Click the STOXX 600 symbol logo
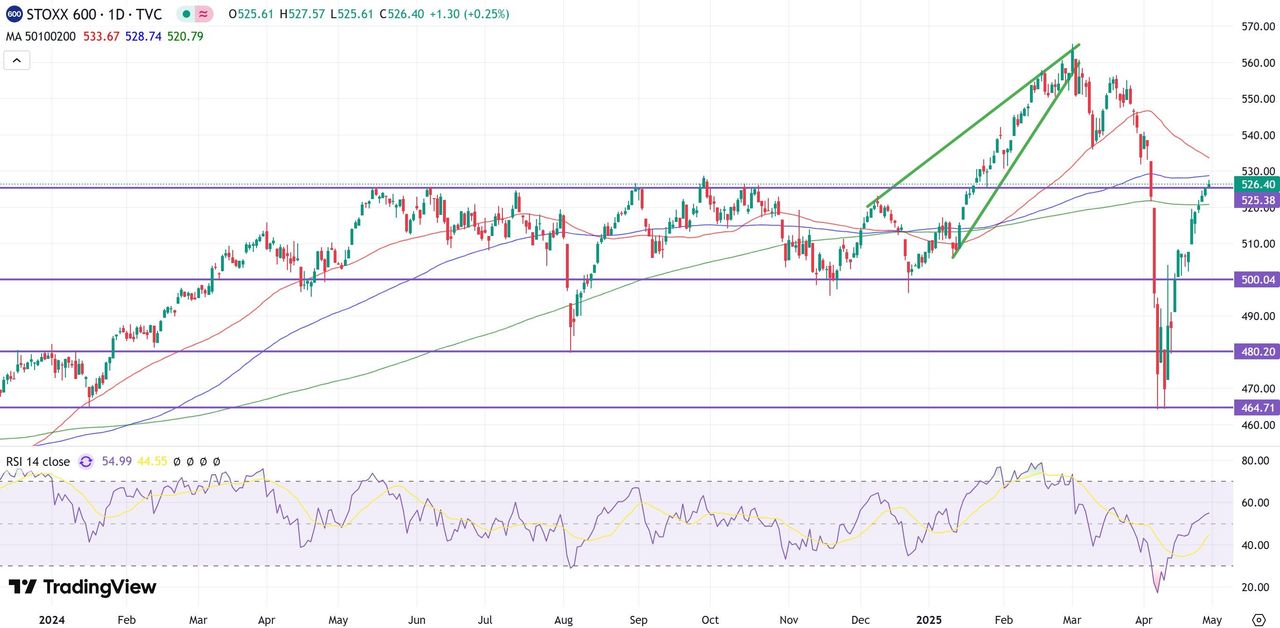Viewport: 1280px width, 628px height. pyautogui.click(x=13, y=15)
